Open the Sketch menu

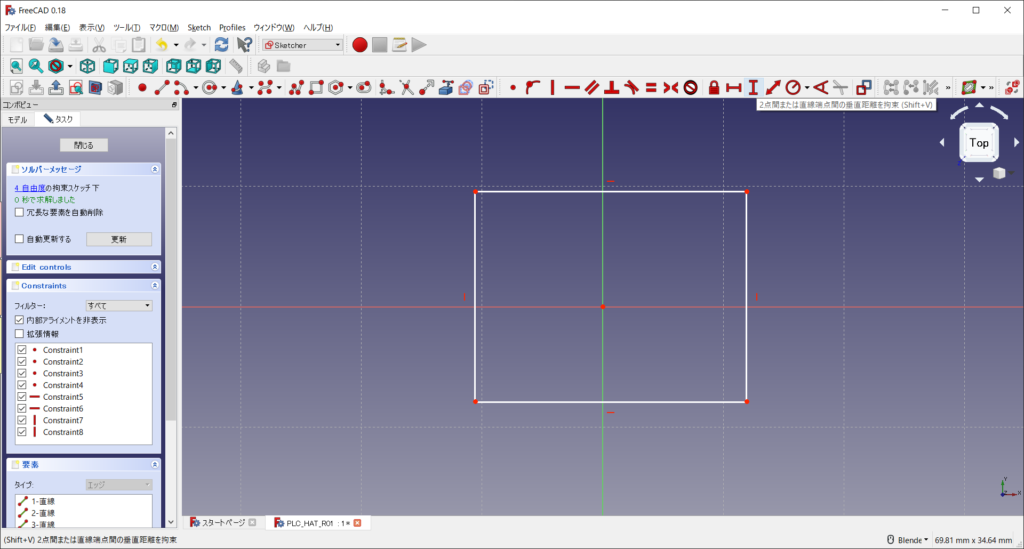click(x=199, y=27)
